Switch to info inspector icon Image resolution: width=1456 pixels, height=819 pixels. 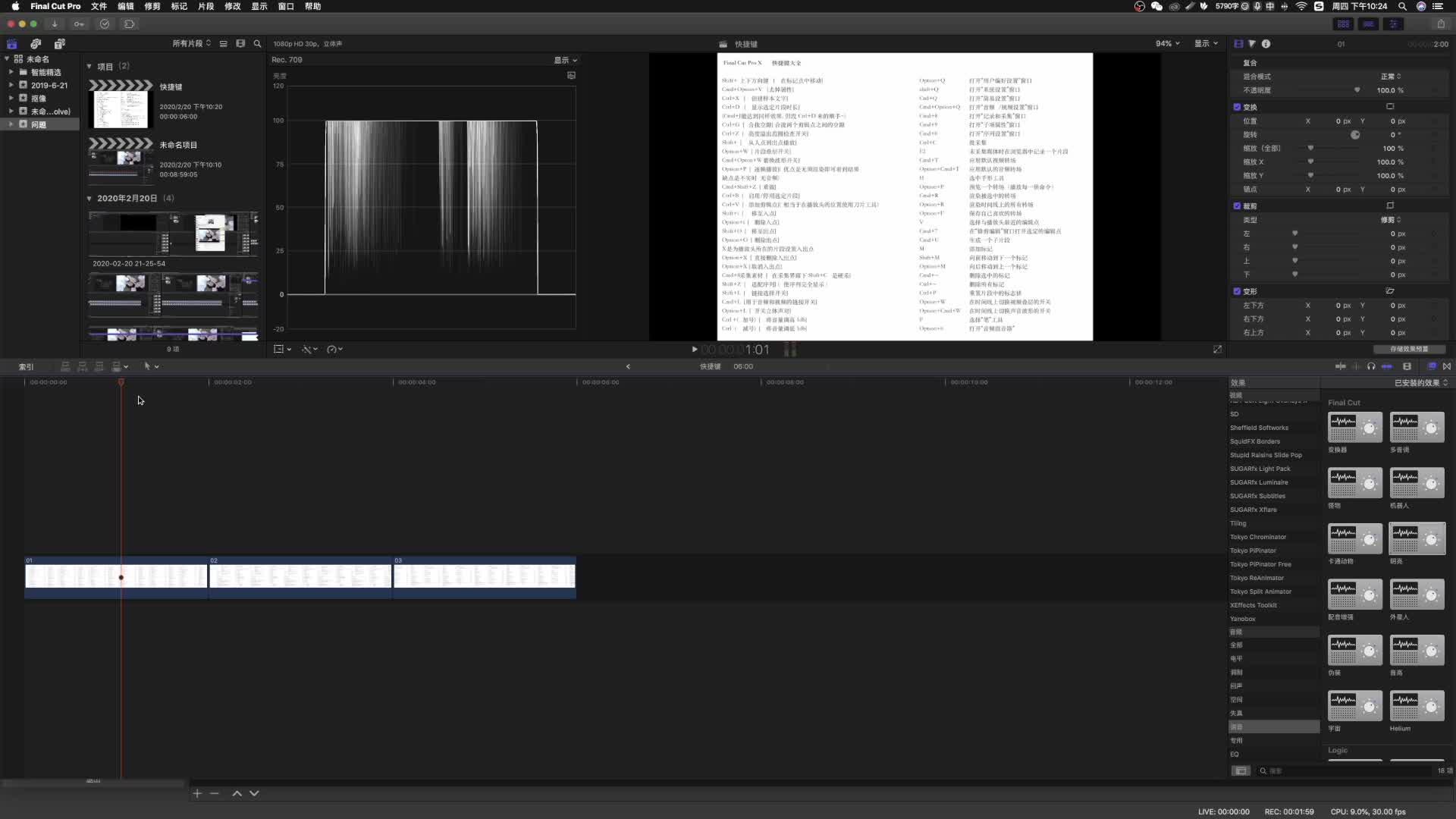[x=1266, y=44]
